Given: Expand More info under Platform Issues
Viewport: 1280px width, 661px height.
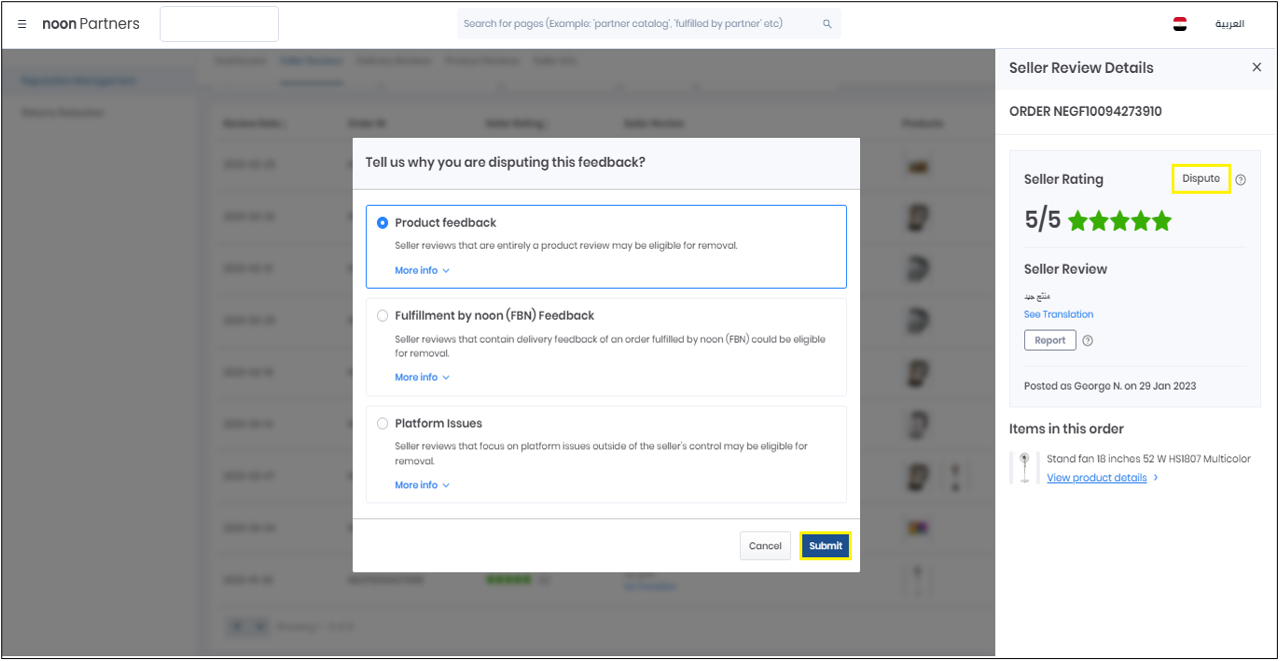Looking at the screenshot, I should point(422,485).
